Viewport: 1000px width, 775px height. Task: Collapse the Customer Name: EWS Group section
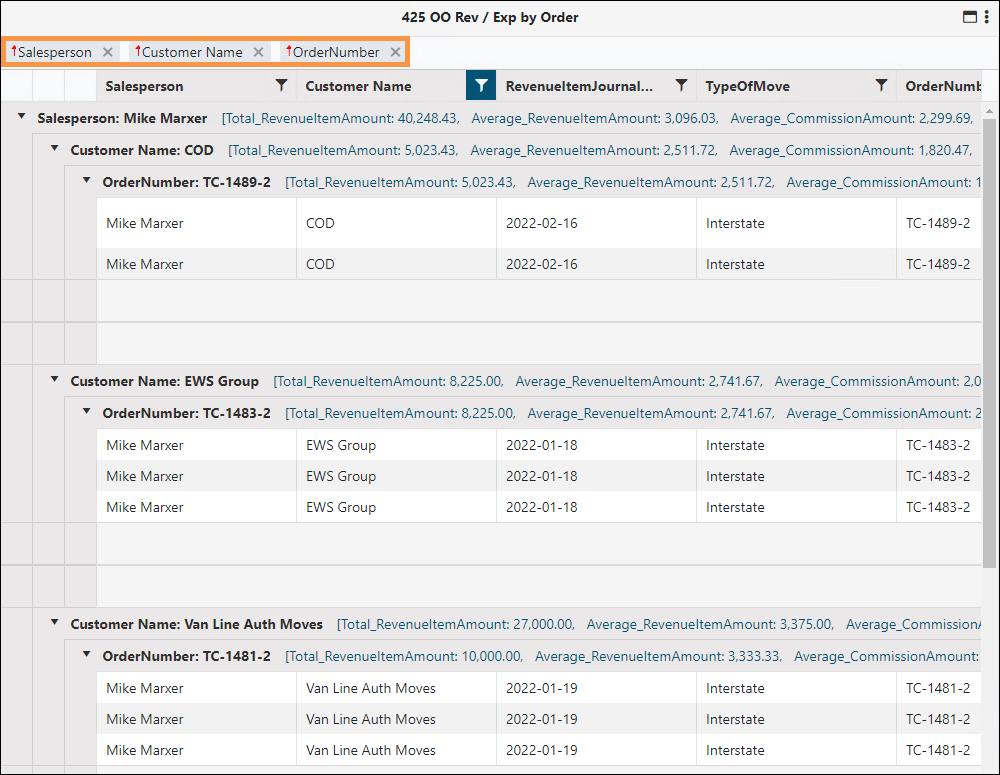pos(53,381)
